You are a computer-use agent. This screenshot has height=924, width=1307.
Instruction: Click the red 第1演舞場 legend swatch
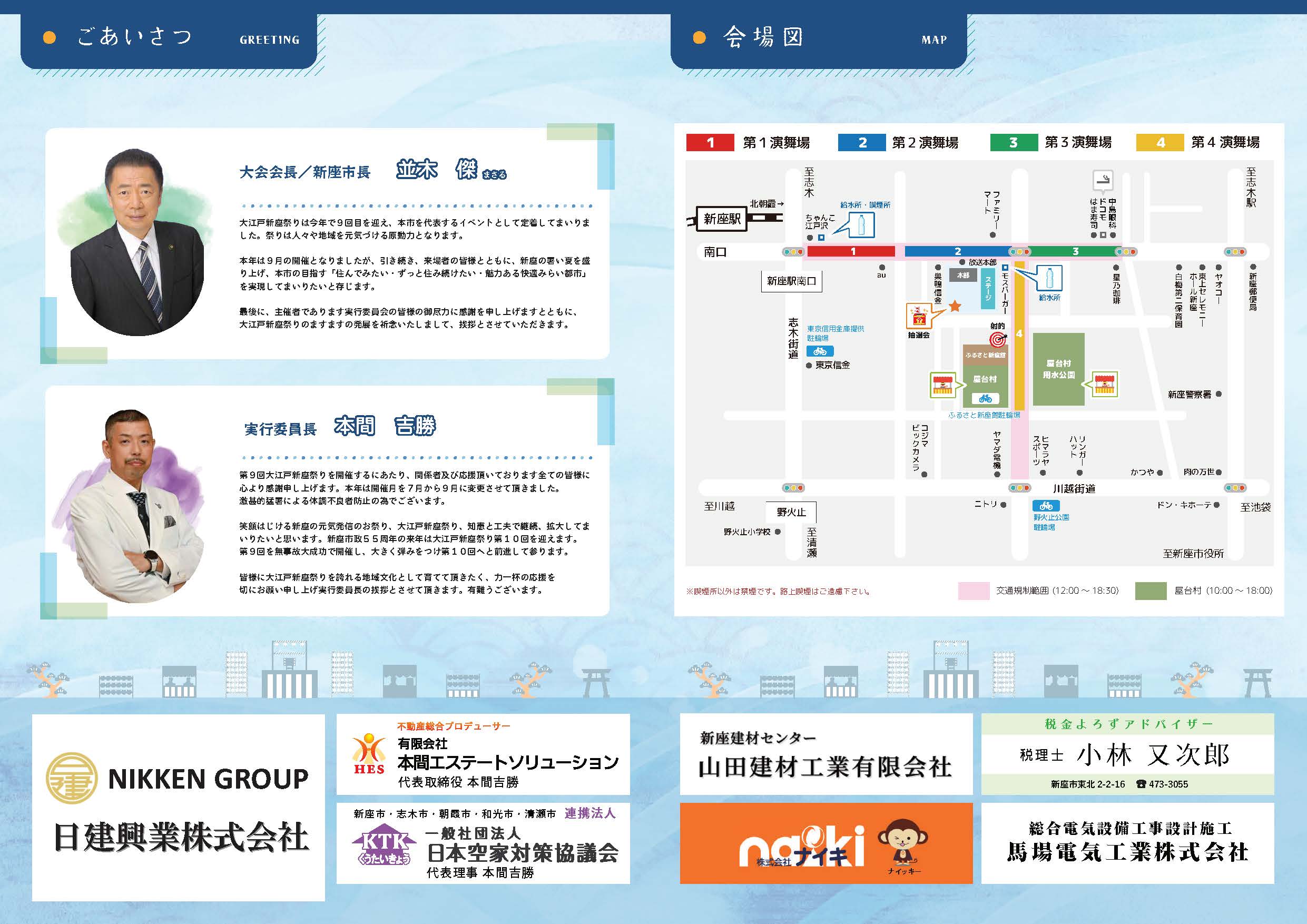710,142
